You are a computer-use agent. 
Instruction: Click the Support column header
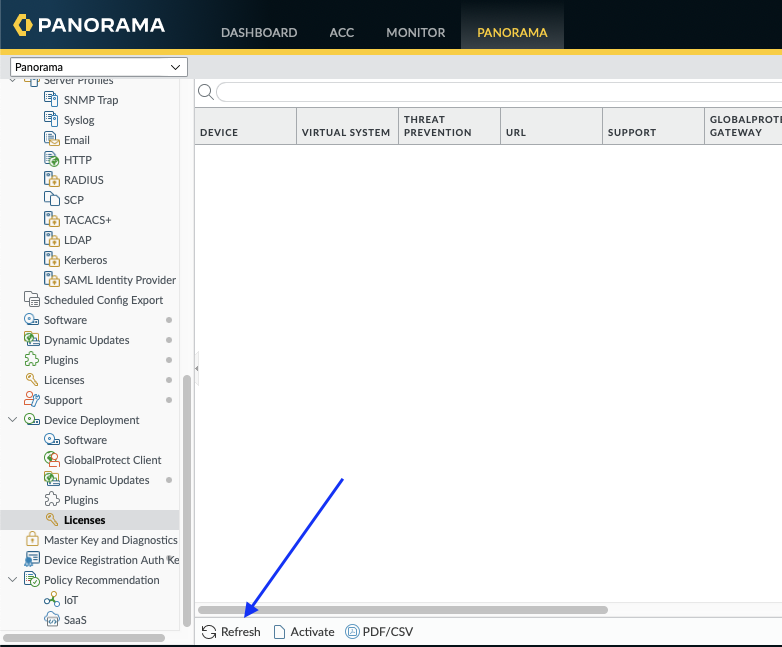(x=653, y=126)
